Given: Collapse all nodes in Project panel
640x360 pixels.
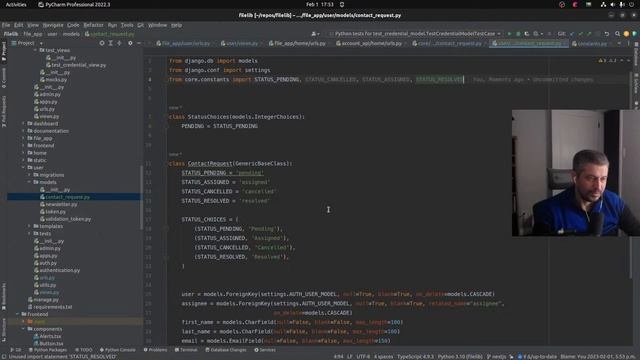Looking at the screenshot, I should coord(119,43).
